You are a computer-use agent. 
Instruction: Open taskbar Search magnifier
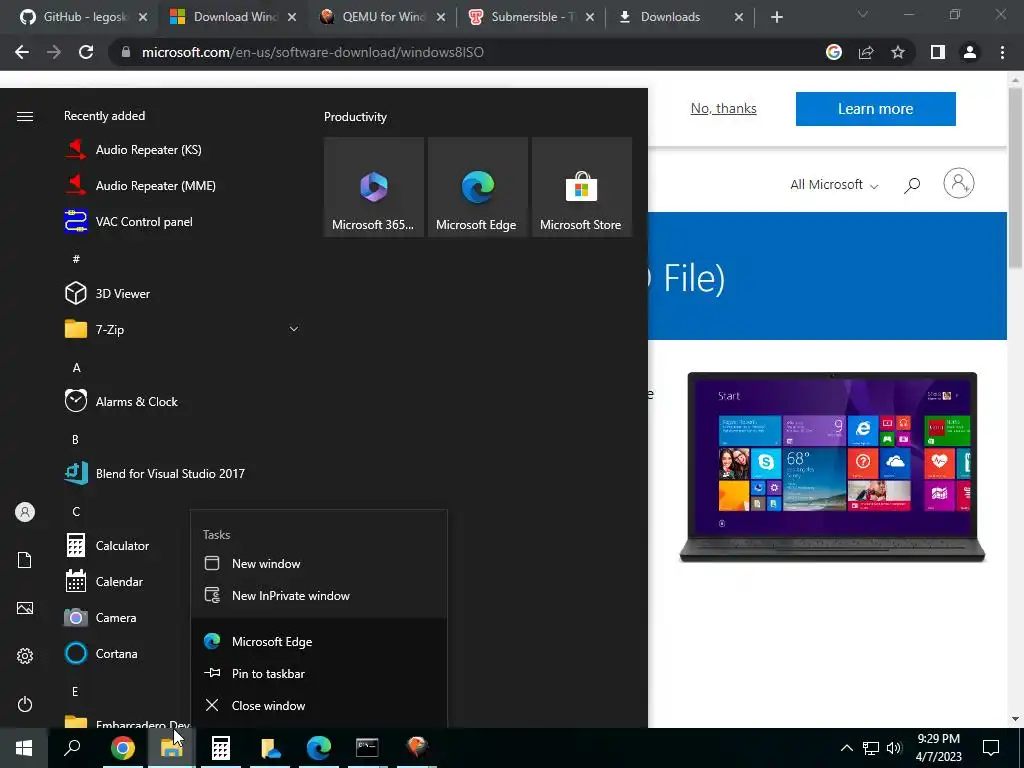coord(72,747)
